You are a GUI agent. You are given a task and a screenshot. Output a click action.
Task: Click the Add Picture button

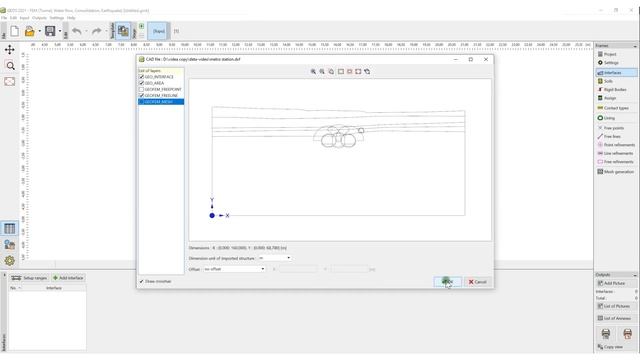(616, 283)
